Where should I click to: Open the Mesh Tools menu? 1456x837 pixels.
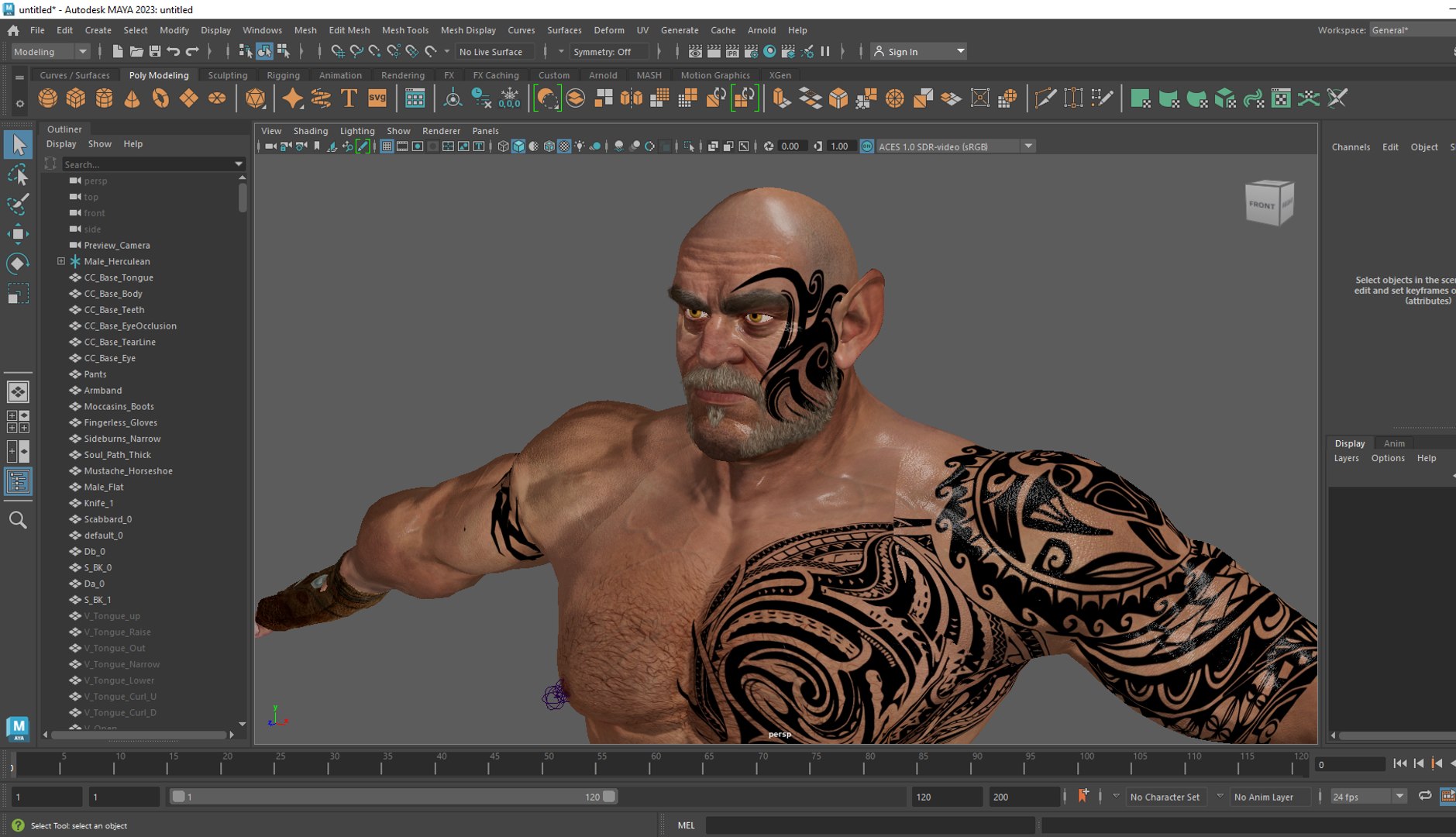tap(404, 30)
